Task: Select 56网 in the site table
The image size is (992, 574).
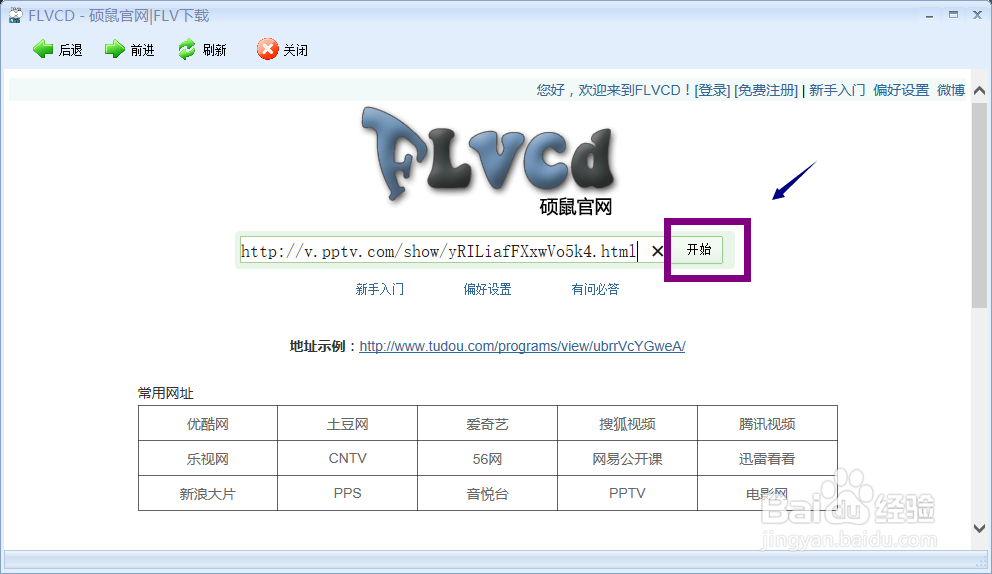Action: point(487,458)
